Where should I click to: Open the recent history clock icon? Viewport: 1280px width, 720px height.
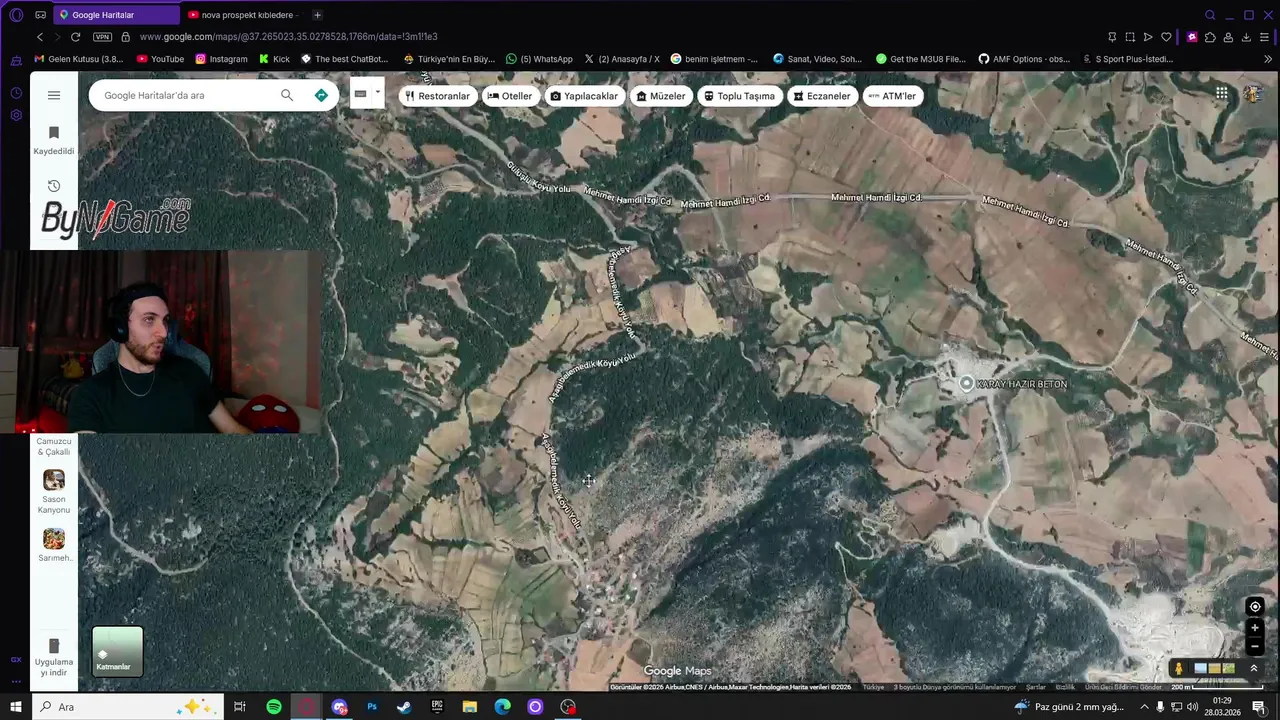pyautogui.click(x=54, y=186)
